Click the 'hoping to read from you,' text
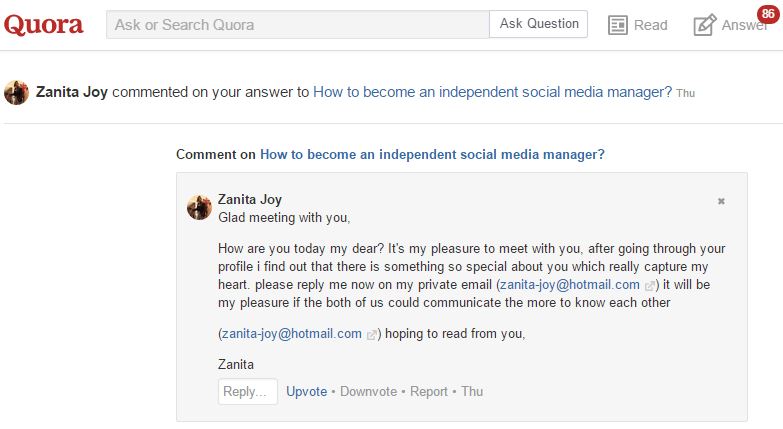 (455, 334)
